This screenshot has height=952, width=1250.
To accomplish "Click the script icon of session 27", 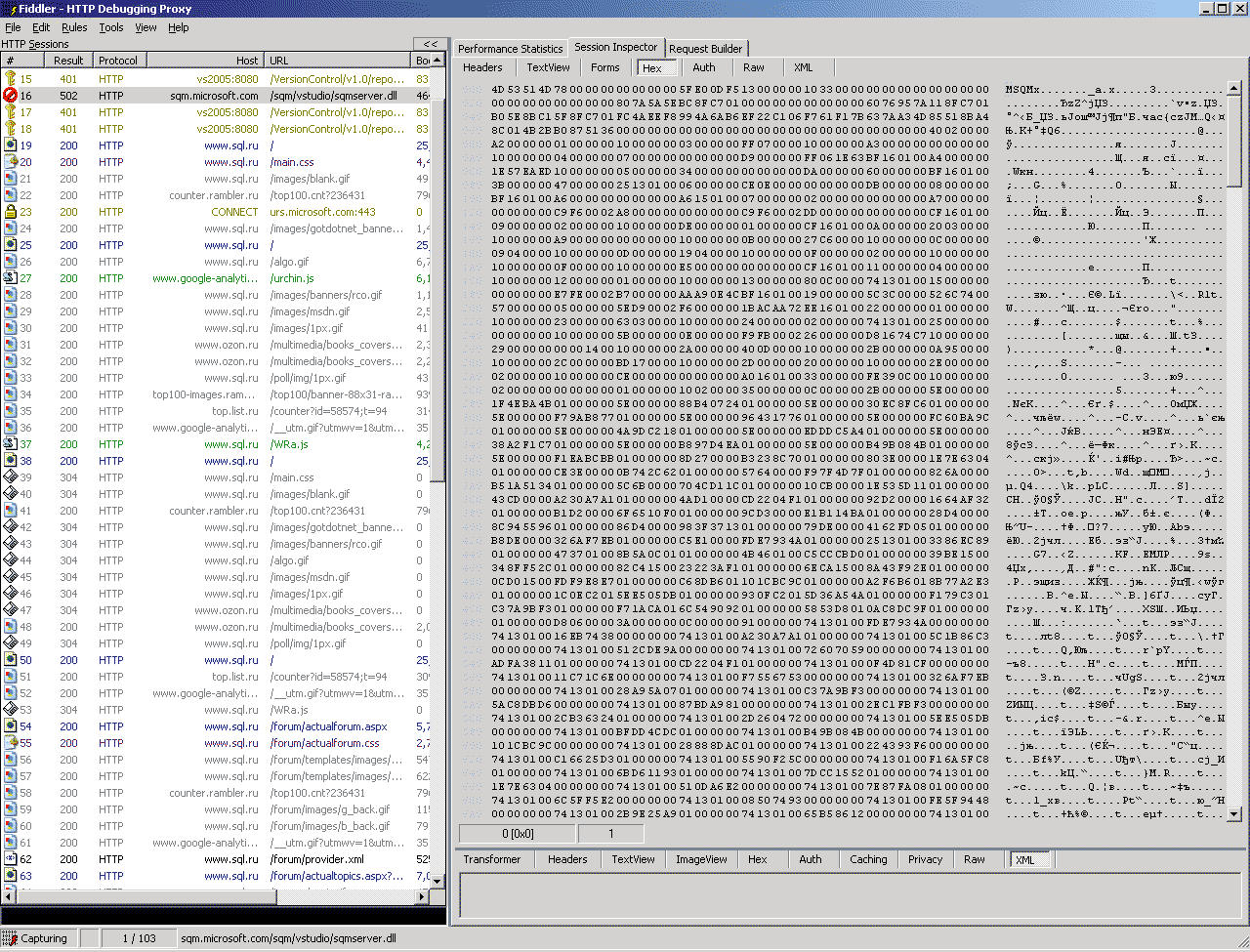I will pyautogui.click(x=11, y=278).
